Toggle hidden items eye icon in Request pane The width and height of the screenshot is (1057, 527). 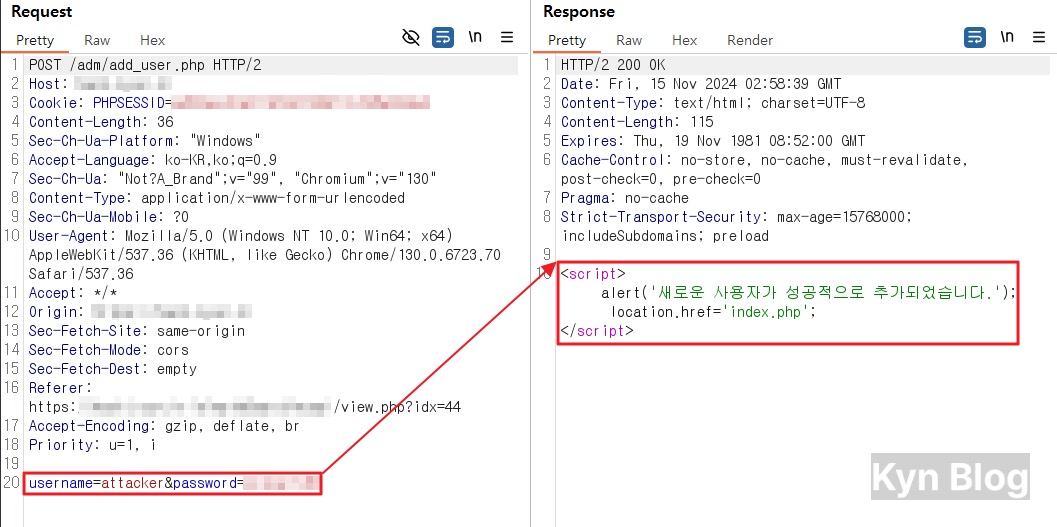(411, 38)
